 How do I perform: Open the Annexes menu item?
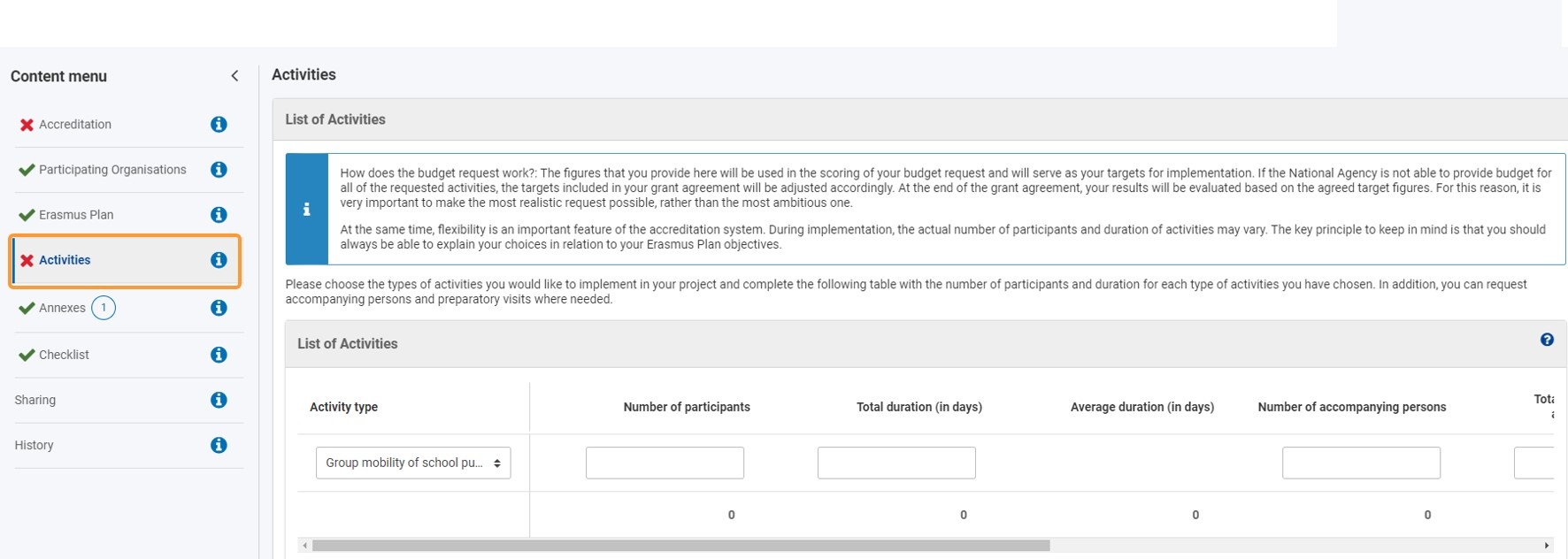pyautogui.click(x=62, y=308)
